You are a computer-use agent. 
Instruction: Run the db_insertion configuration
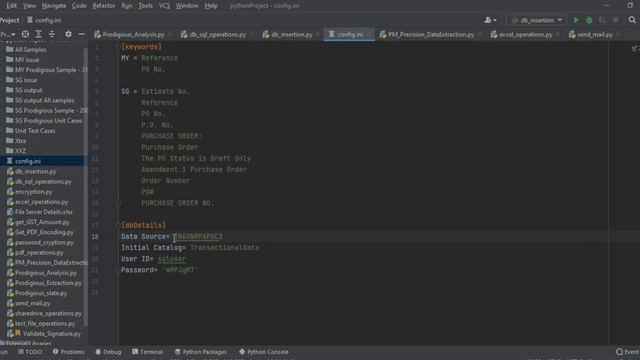pos(576,20)
